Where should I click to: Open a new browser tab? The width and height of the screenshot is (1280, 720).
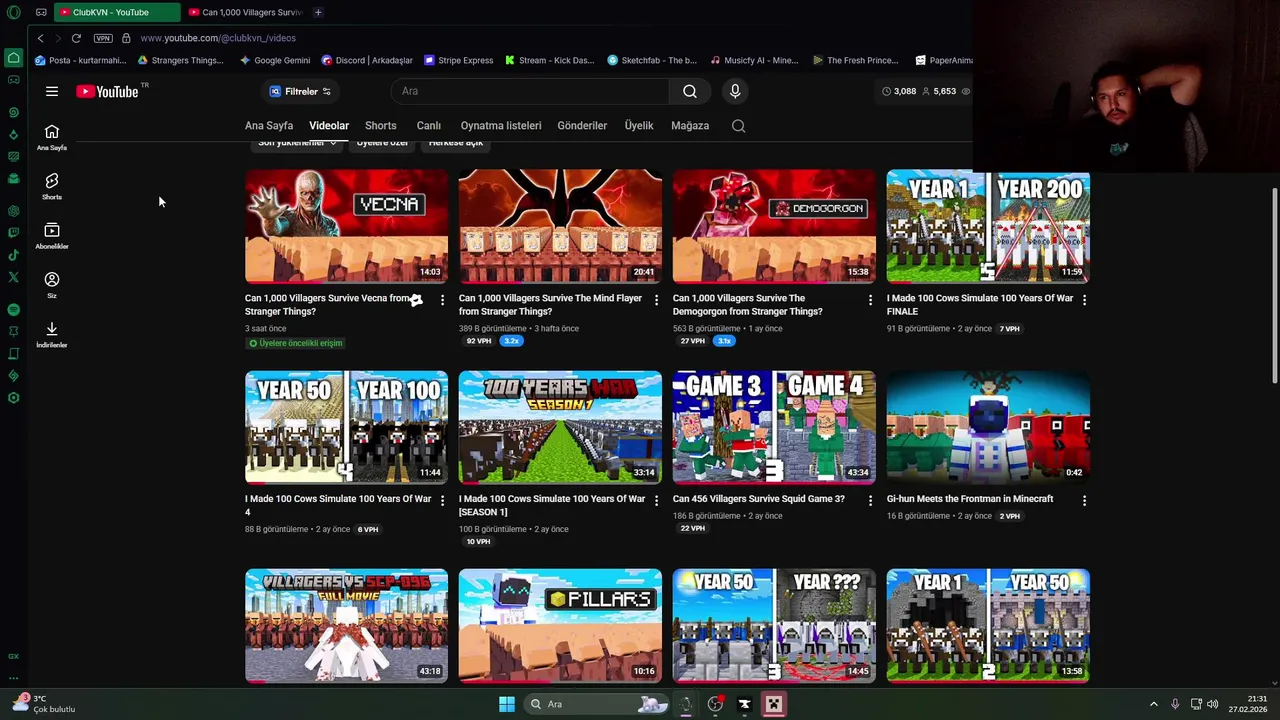(318, 12)
